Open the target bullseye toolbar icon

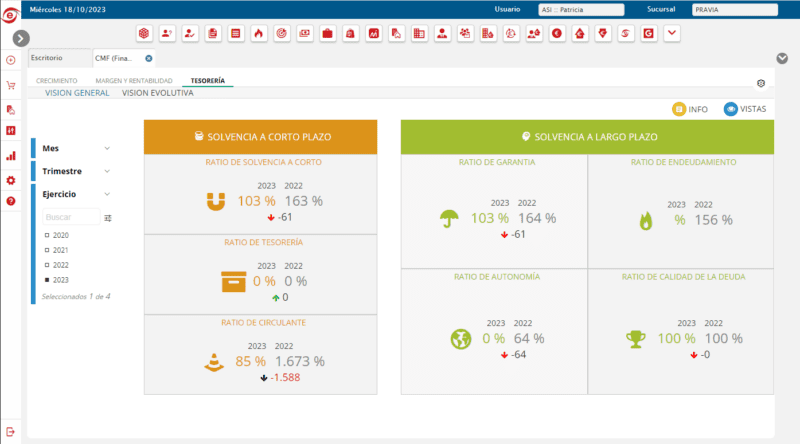tap(282, 34)
